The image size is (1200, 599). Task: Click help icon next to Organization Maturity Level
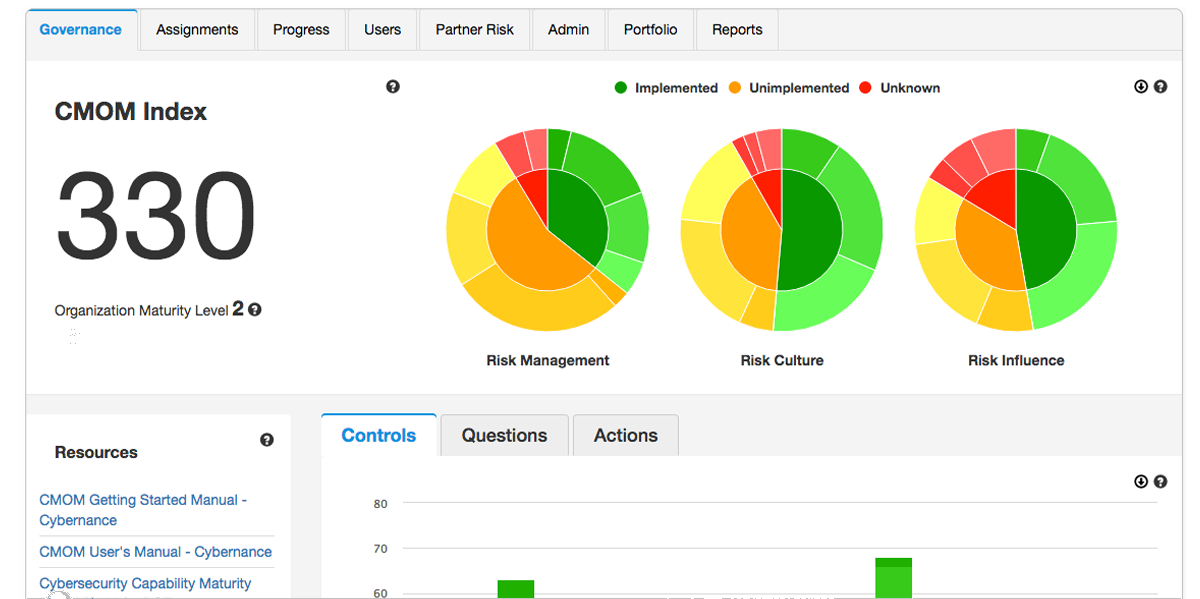255,310
